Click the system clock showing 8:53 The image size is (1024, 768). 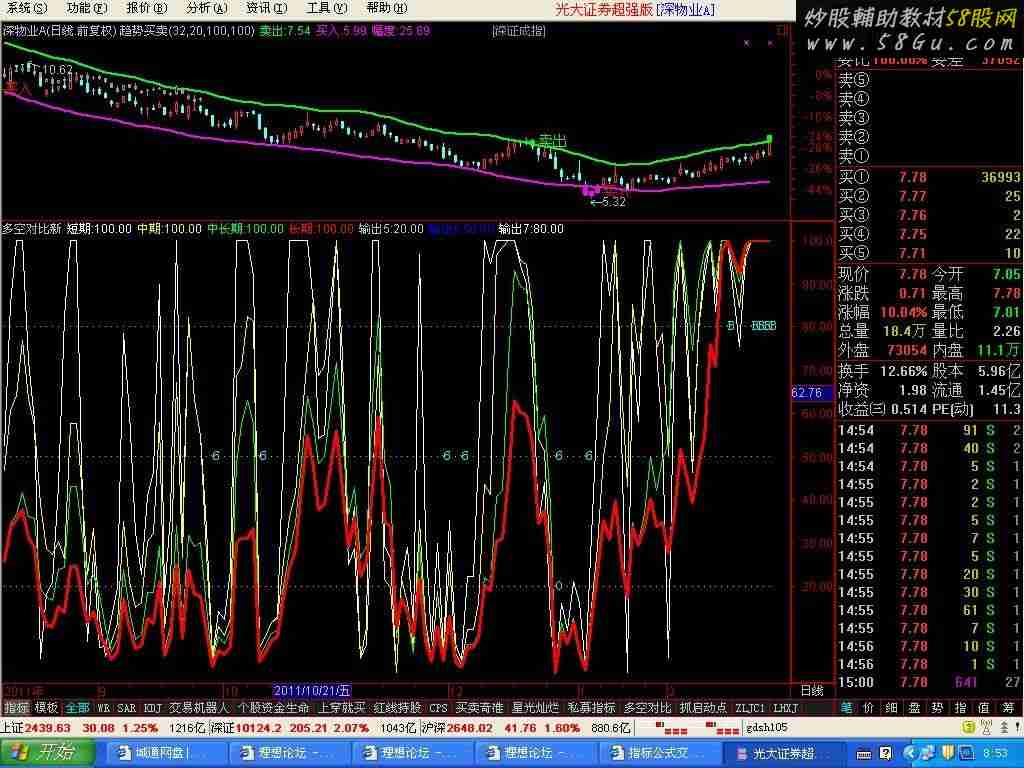pos(995,754)
